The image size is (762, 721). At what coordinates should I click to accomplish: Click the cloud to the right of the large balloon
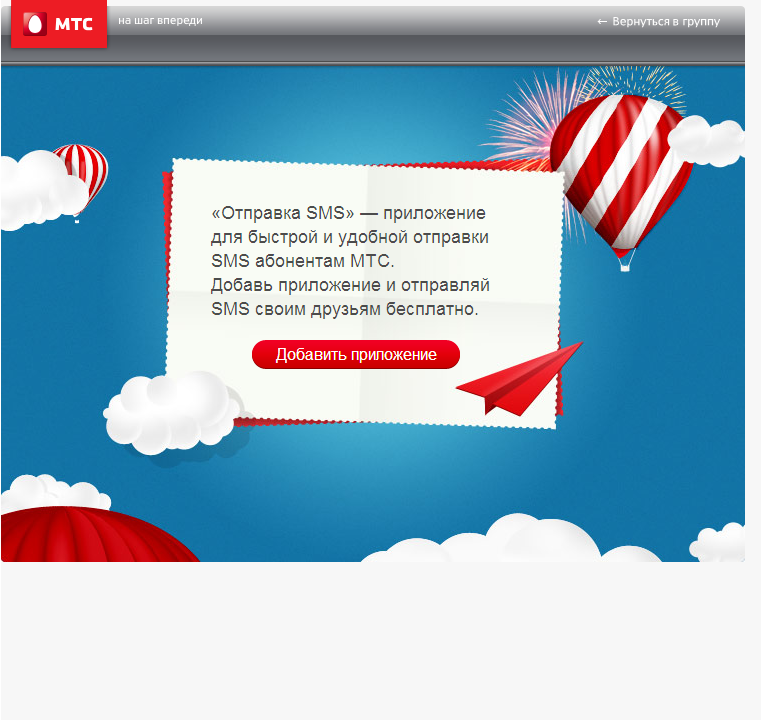click(x=708, y=140)
